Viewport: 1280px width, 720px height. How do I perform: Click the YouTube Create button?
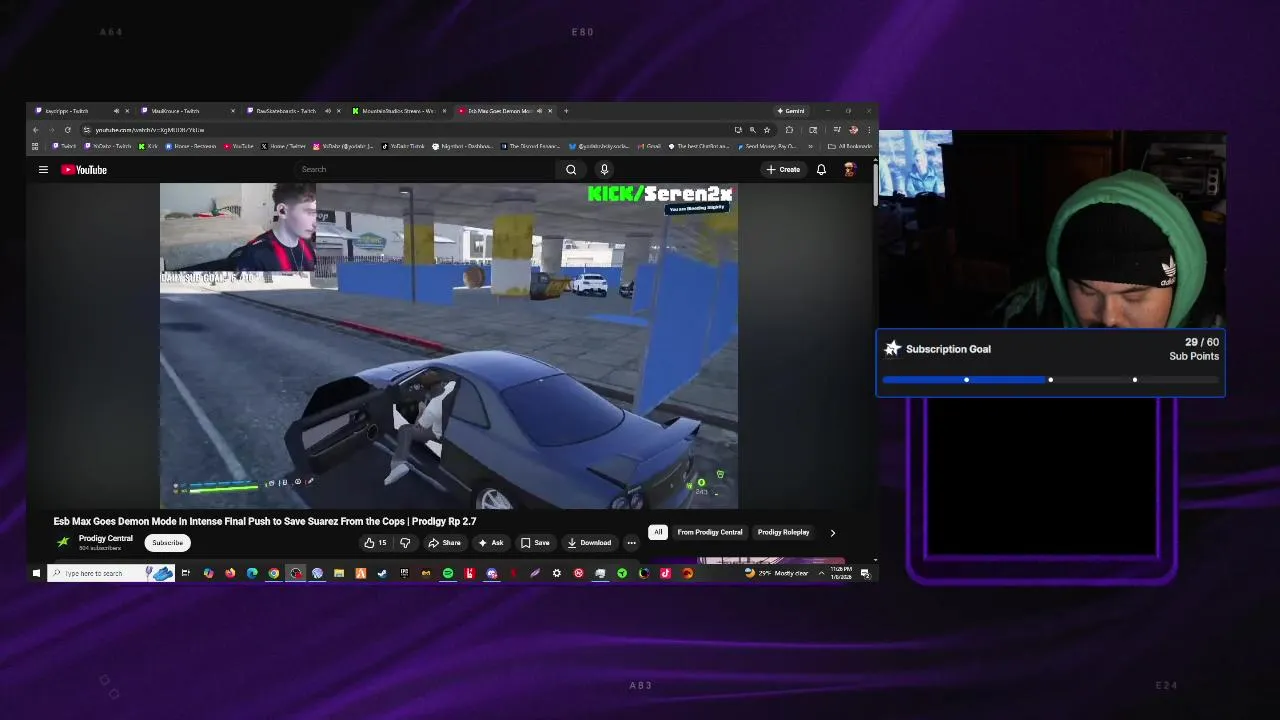click(x=783, y=170)
